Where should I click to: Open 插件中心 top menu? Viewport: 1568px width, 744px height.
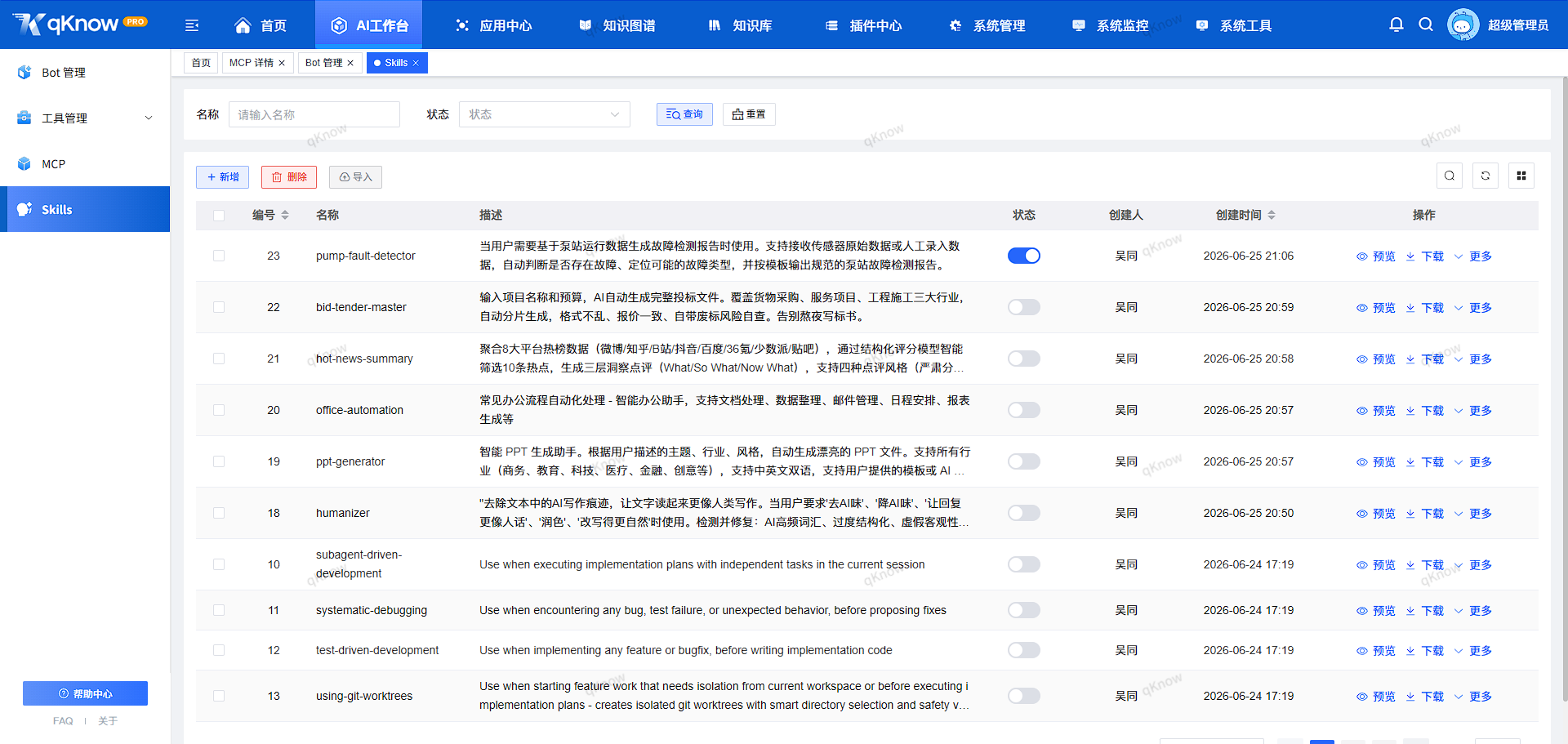pyautogui.click(x=863, y=25)
